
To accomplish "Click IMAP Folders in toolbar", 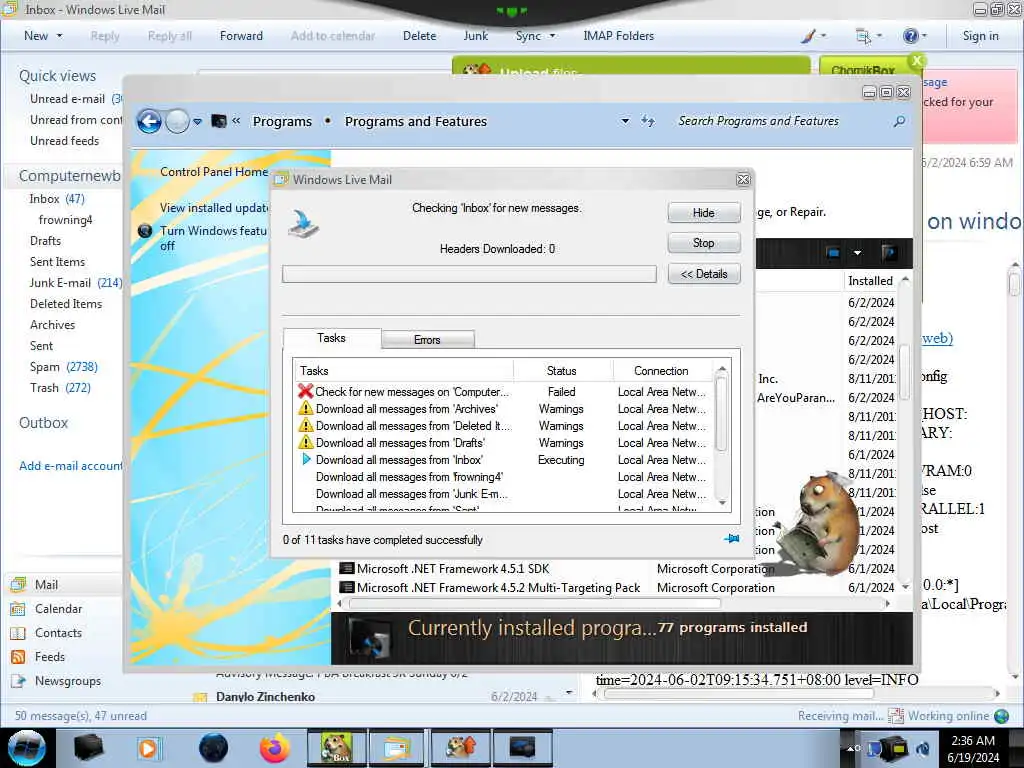I will coord(618,36).
